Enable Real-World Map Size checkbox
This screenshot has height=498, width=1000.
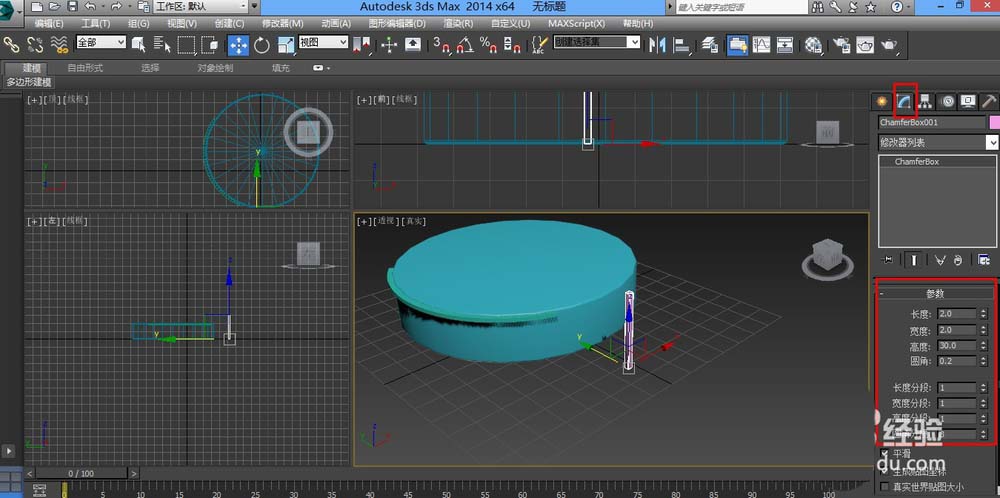[883, 487]
